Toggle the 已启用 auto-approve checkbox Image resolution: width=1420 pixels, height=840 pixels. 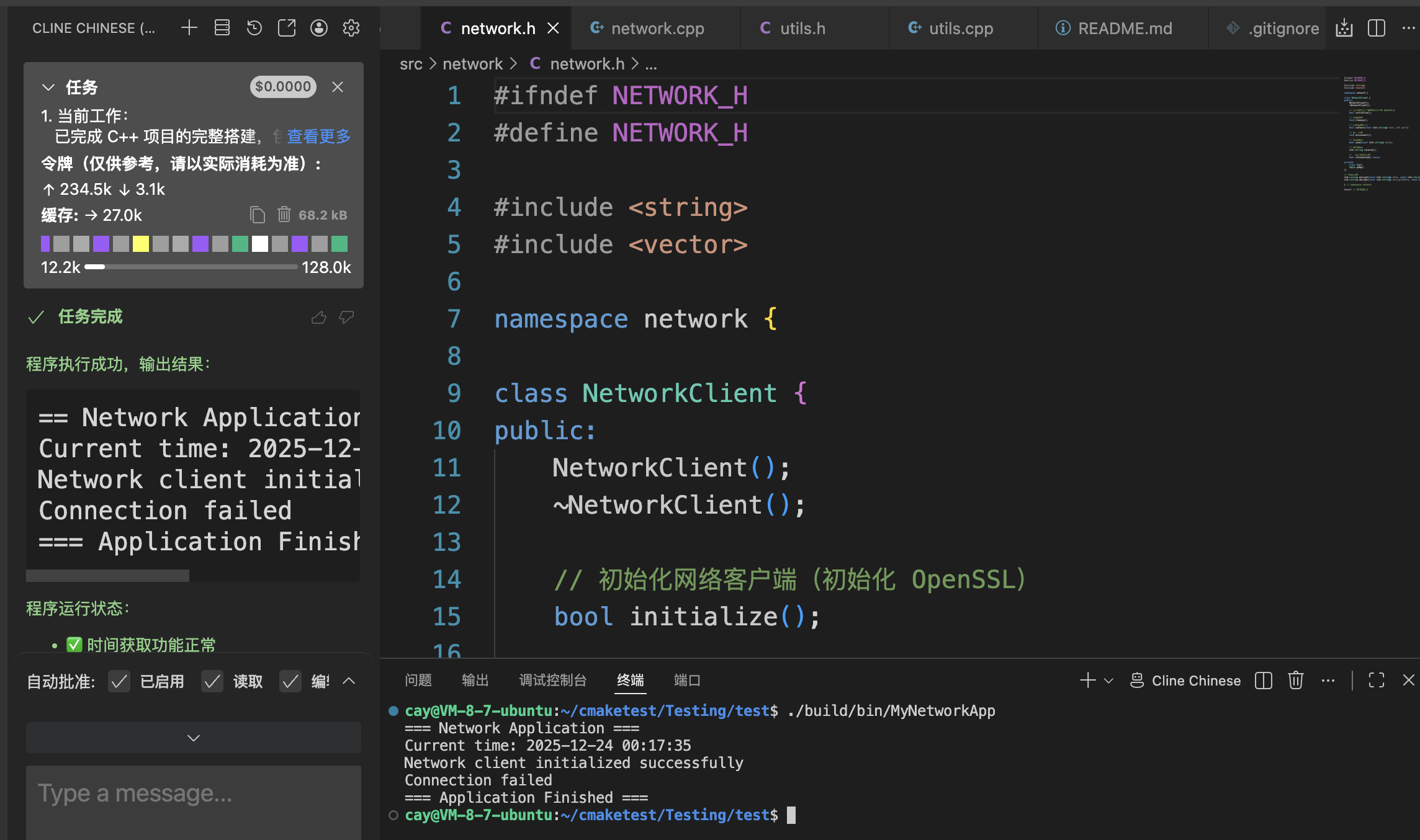click(119, 682)
